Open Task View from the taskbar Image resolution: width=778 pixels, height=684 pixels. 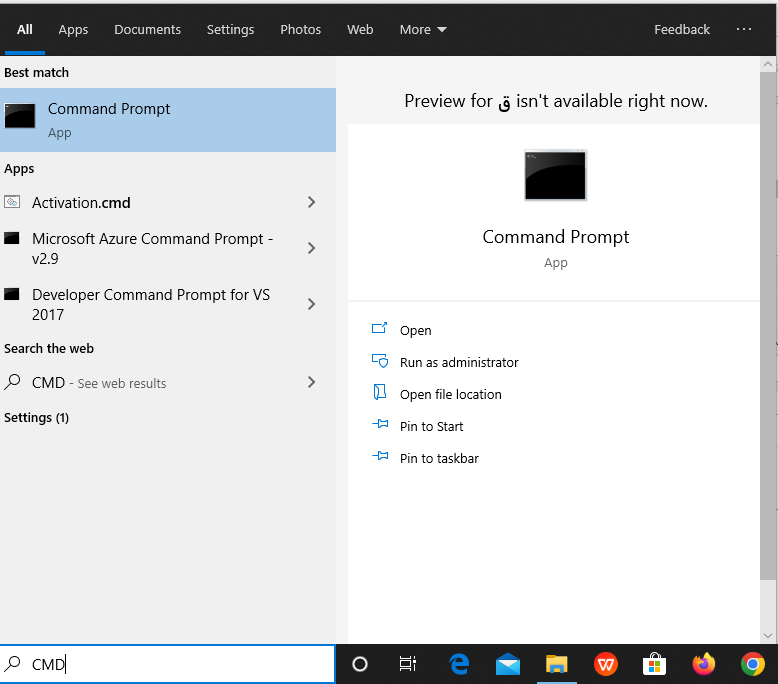click(408, 664)
